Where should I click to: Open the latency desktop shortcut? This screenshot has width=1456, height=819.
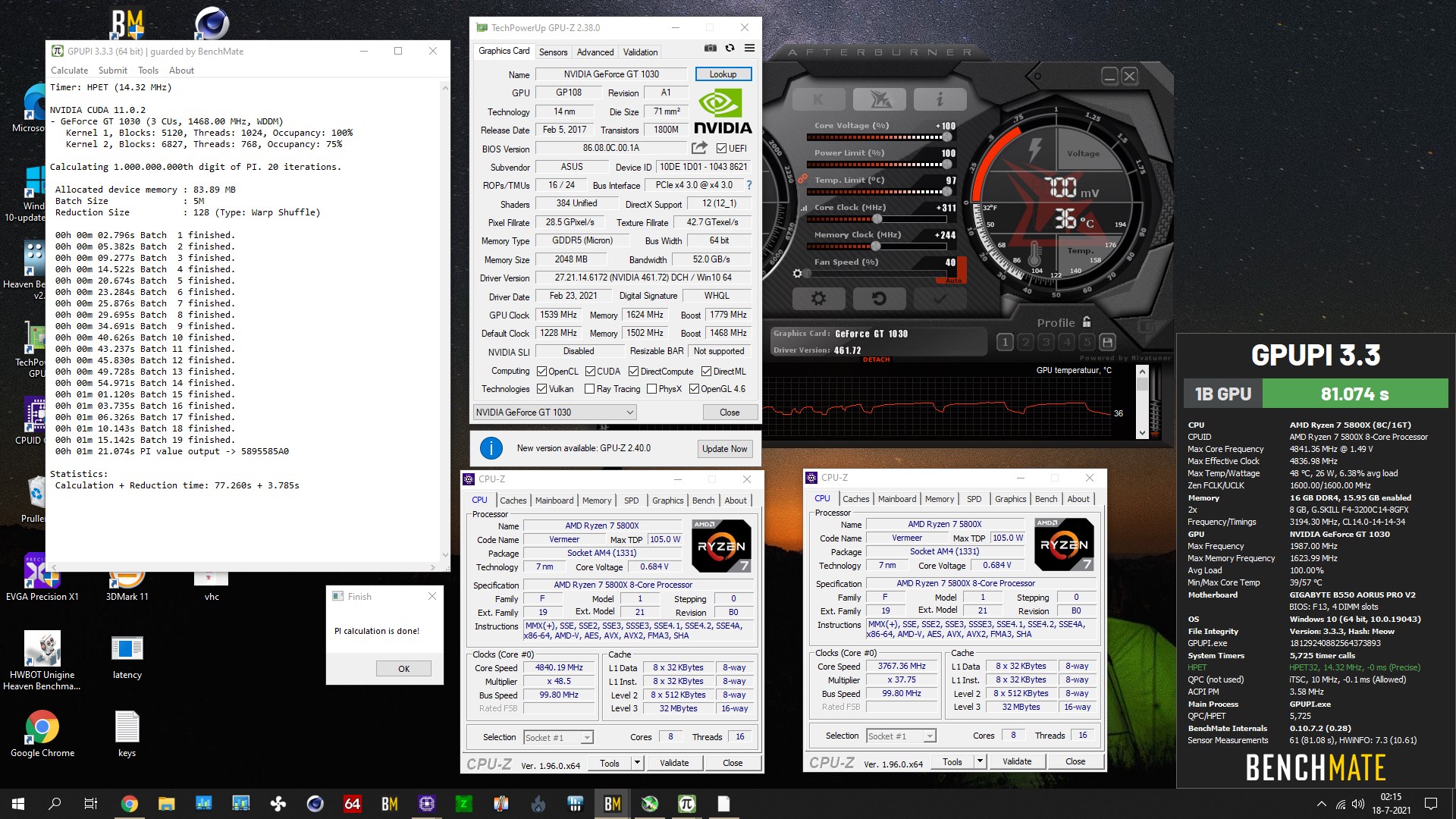(127, 657)
